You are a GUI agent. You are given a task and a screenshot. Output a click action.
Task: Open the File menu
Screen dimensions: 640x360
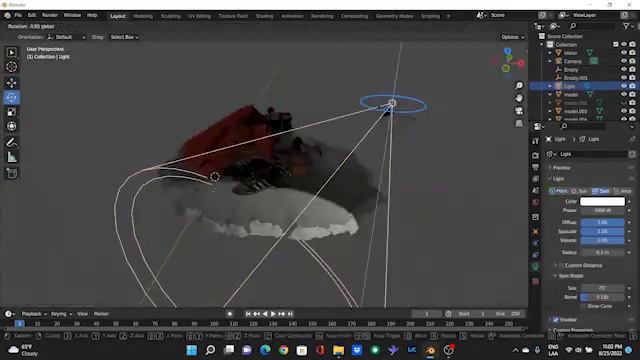[18, 16]
